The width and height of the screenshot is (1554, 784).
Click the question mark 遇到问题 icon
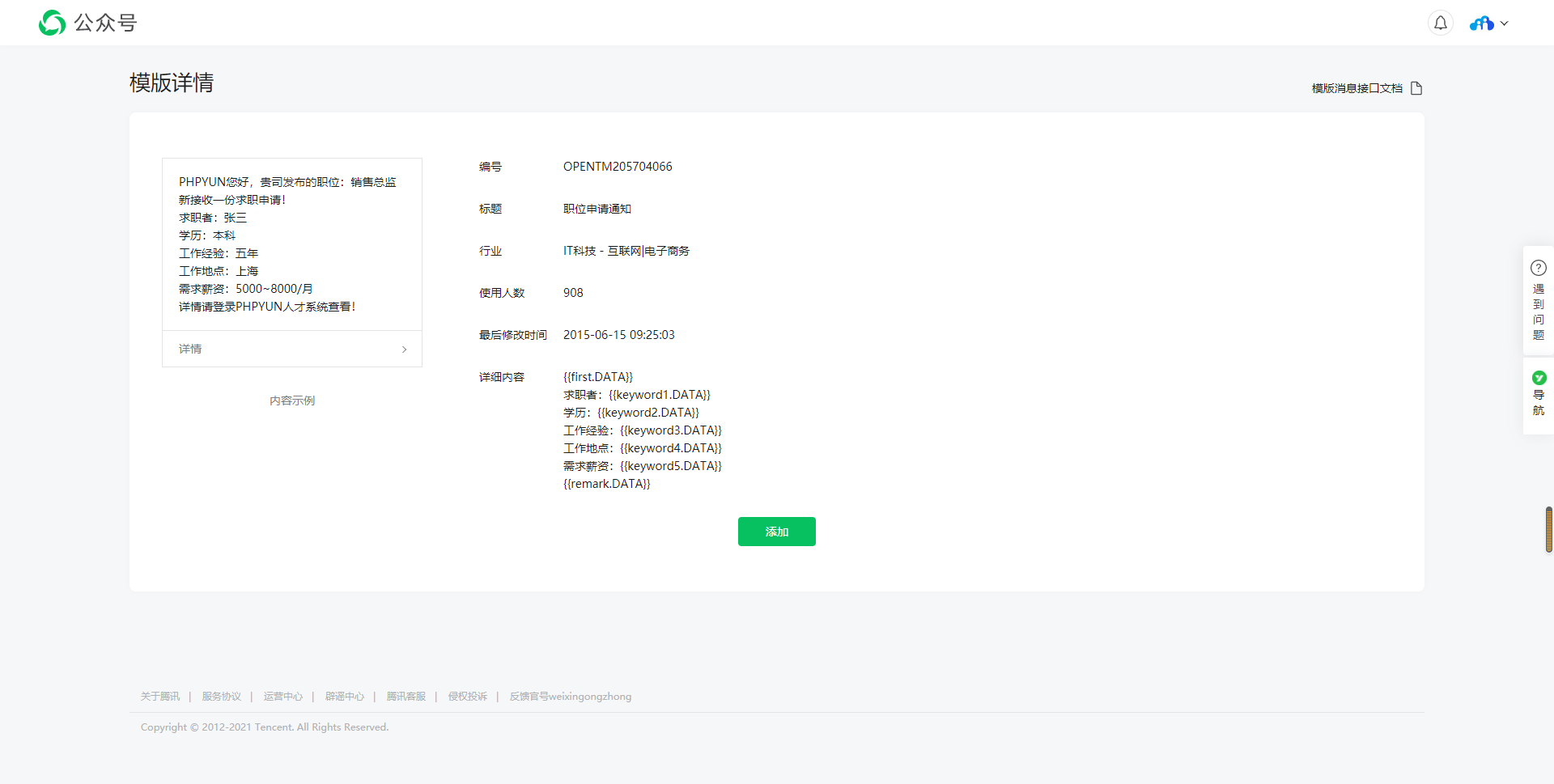[x=1539, y=268]
